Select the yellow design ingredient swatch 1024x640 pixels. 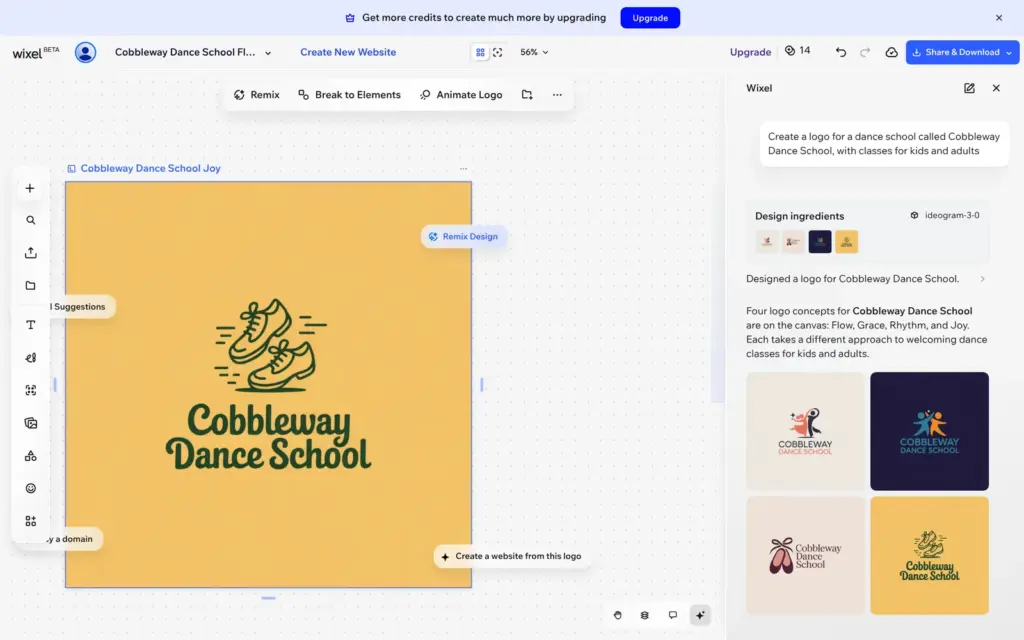tap(846, 242)
